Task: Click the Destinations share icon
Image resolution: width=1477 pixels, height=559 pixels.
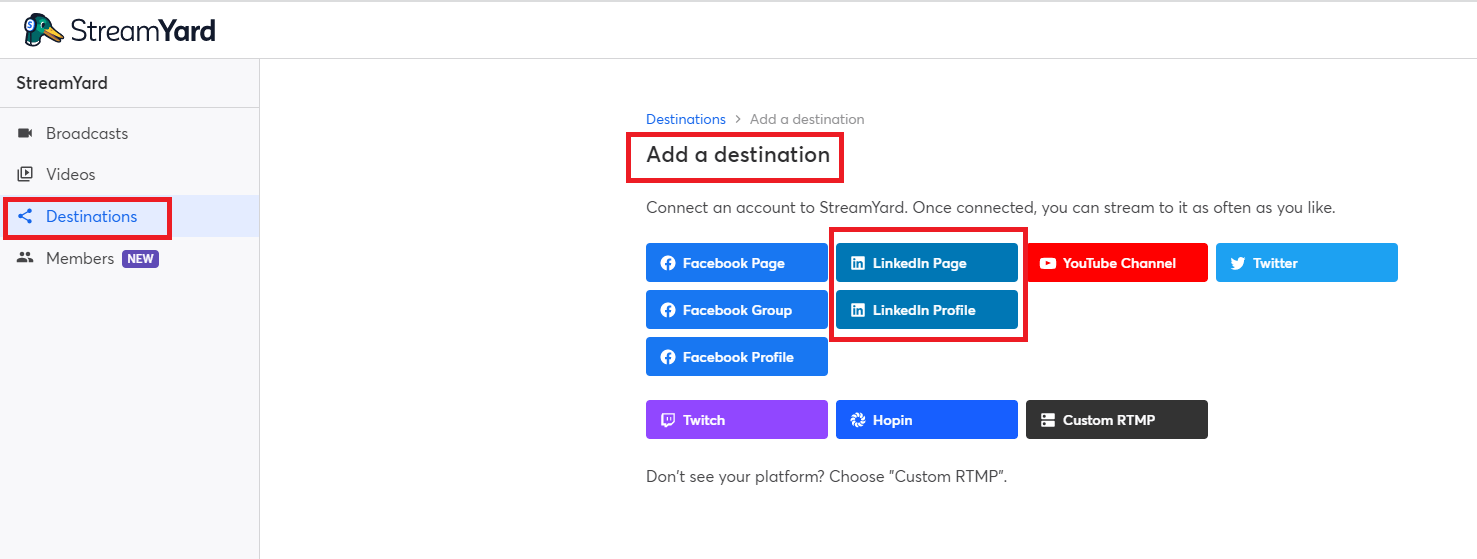Action: 26,216
